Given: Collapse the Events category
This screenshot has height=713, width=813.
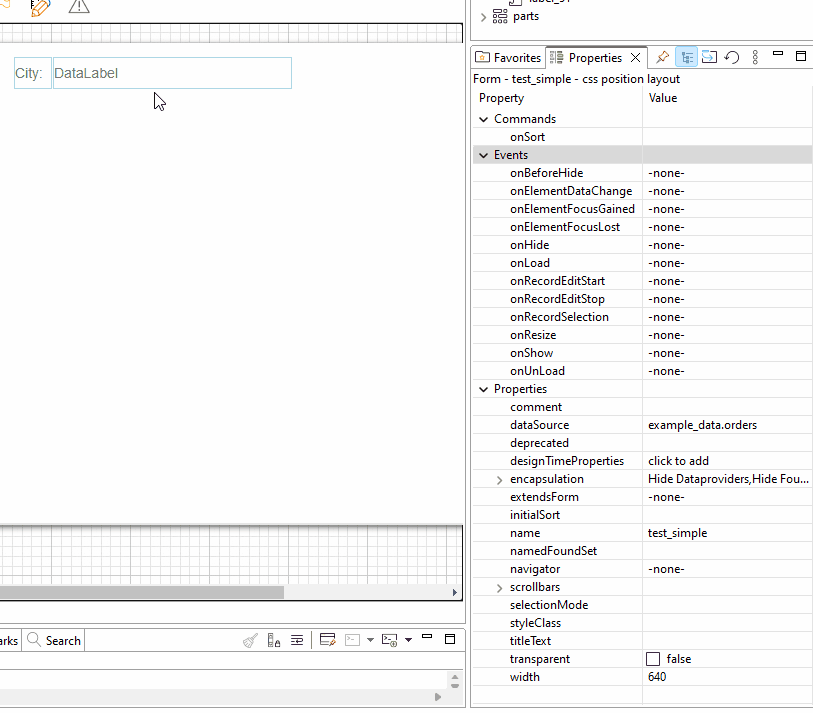Looking at the screenshot, I should [x=483, y=155].
